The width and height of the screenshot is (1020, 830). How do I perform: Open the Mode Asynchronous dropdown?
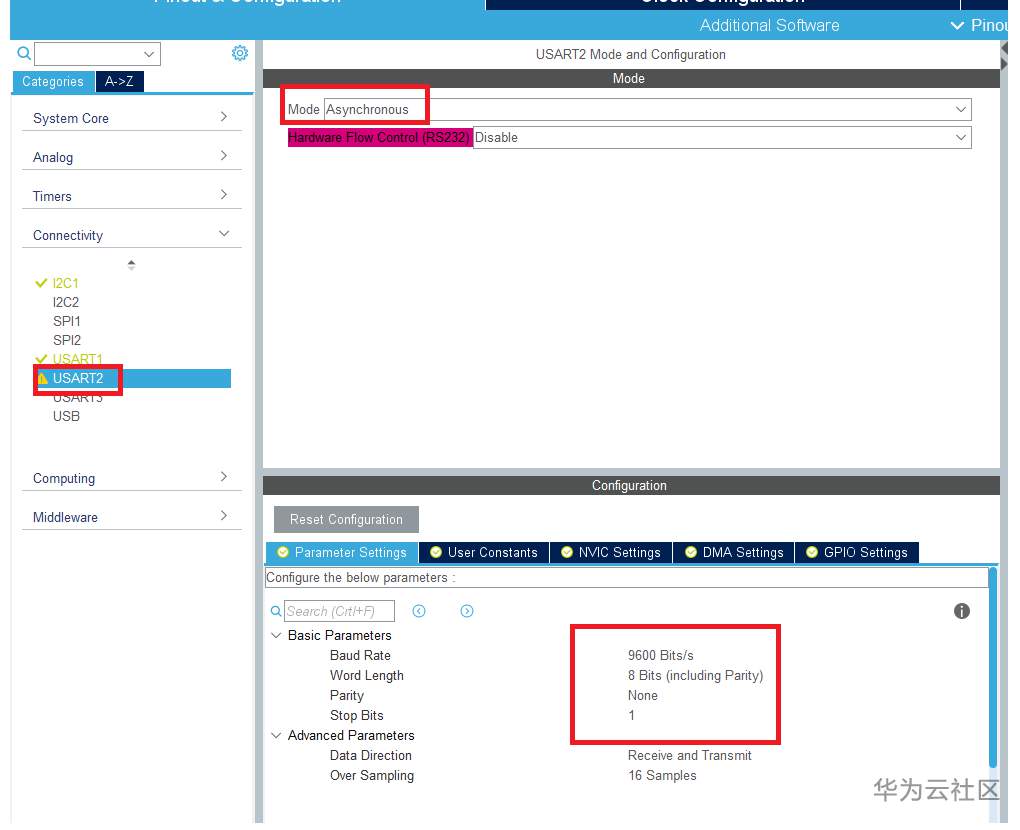[x=647, y=109]
